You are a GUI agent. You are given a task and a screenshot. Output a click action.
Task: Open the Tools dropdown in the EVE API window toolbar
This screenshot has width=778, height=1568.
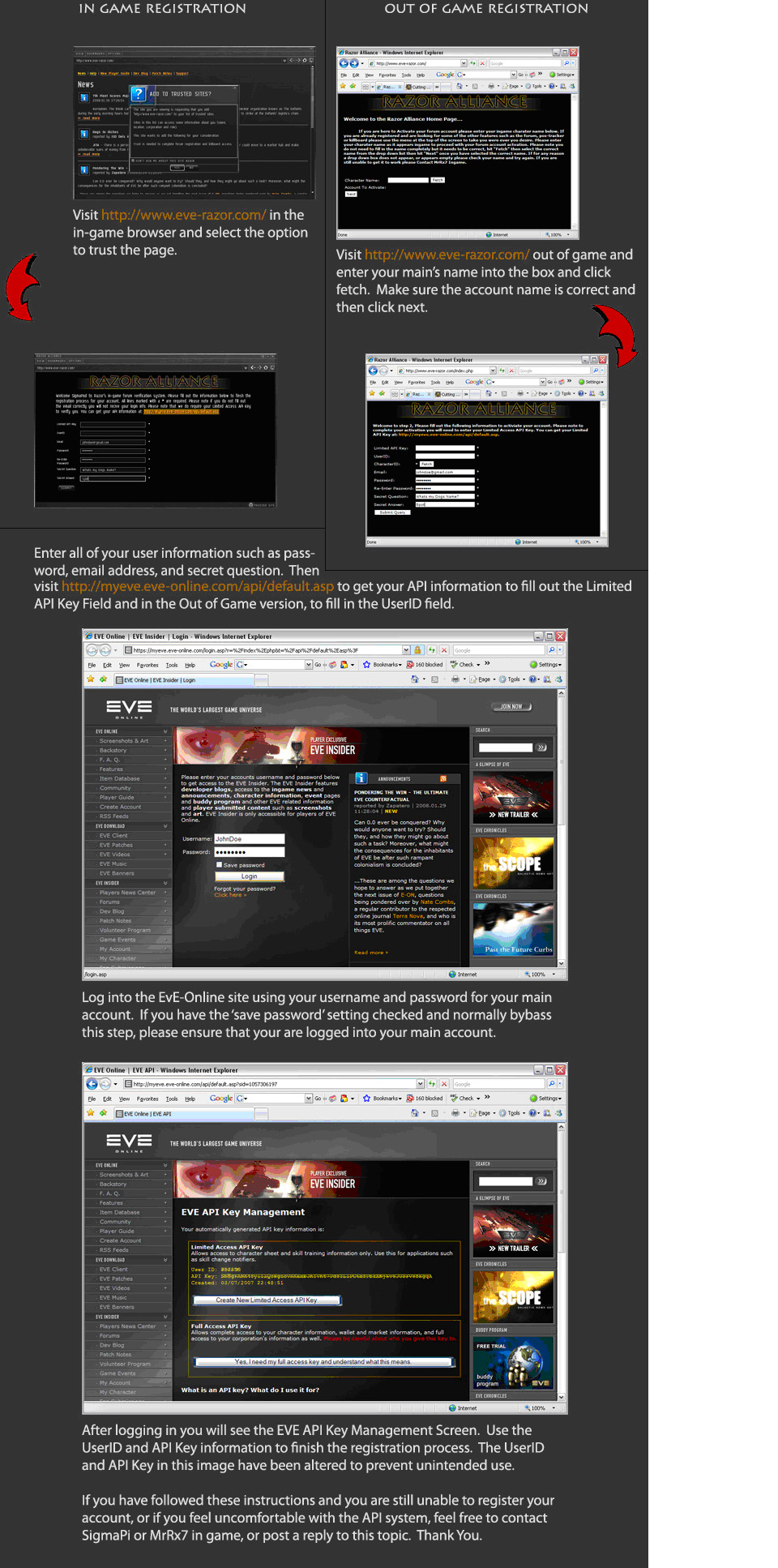pos(514,1113)
